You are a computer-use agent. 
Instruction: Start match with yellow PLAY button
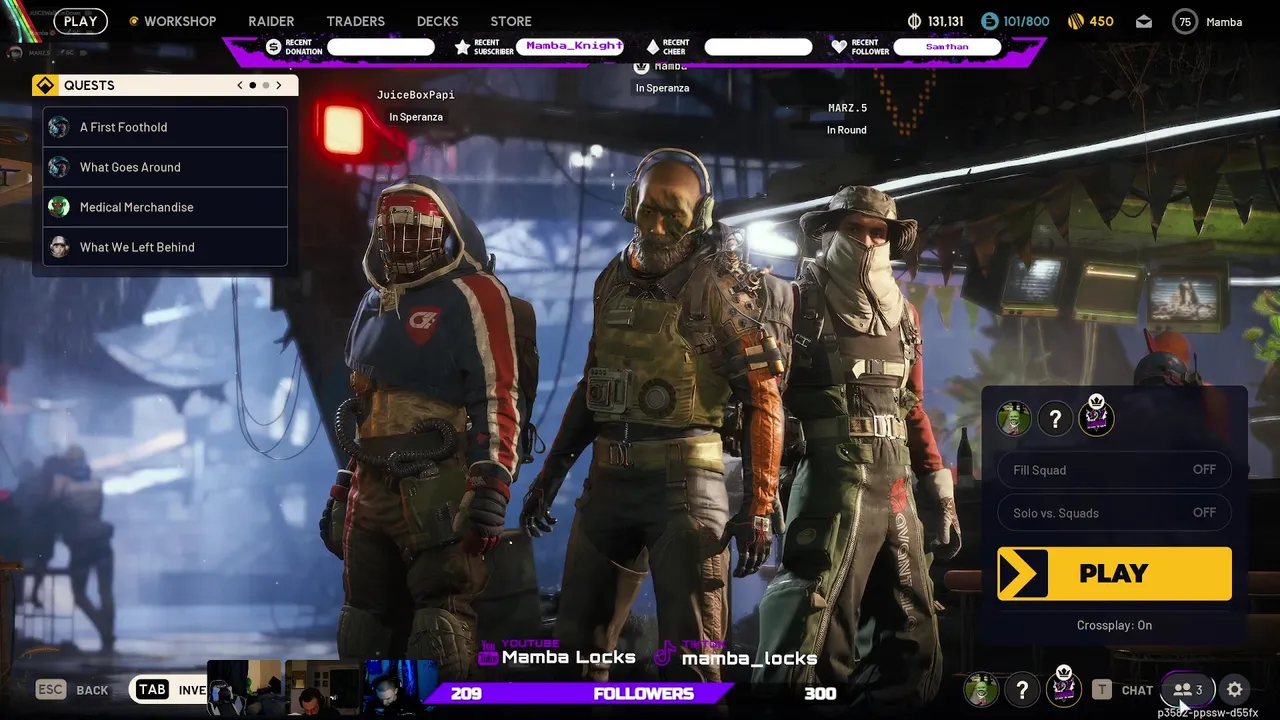tap(1114, 573)
